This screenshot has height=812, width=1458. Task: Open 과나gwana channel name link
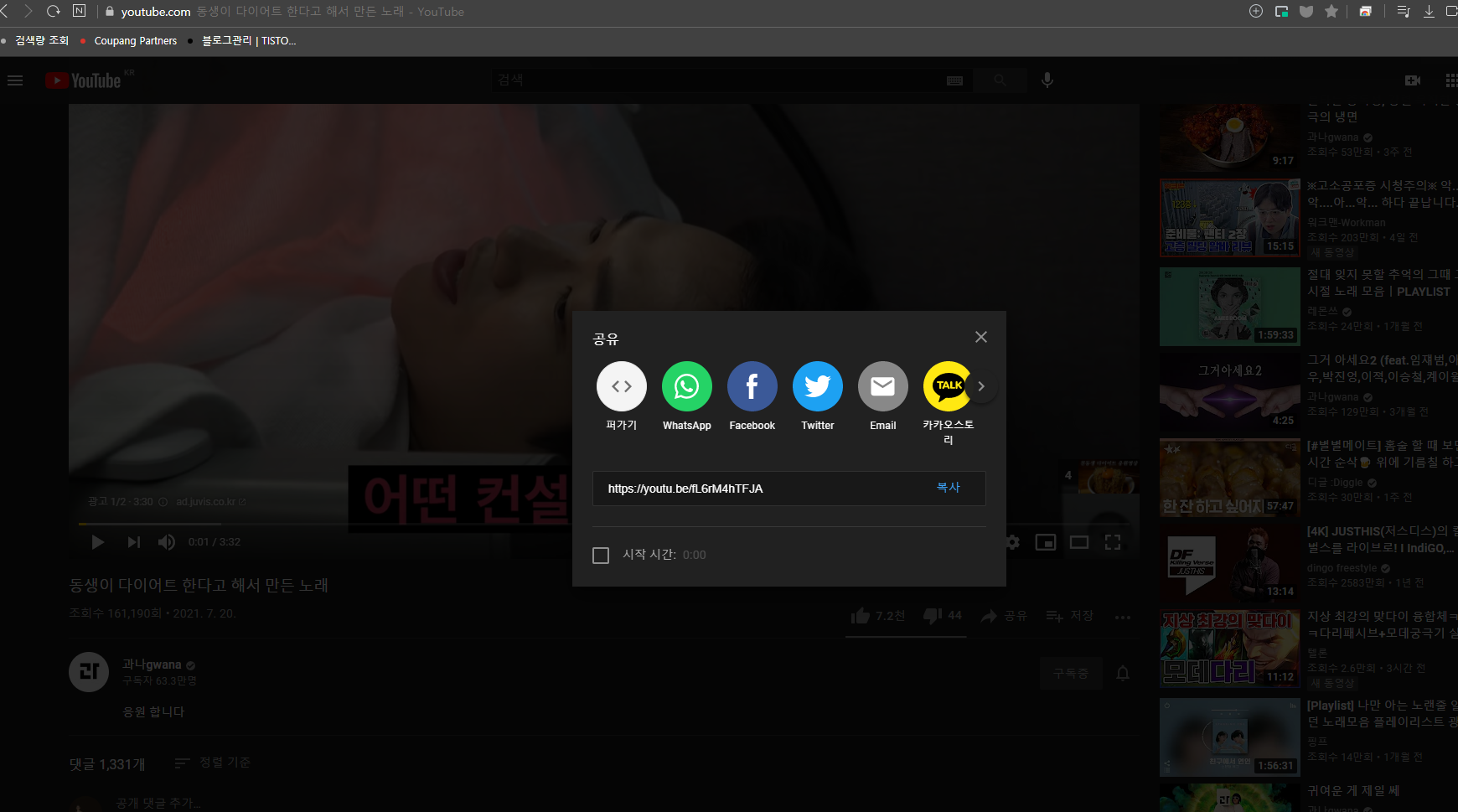tap(152, 665)
